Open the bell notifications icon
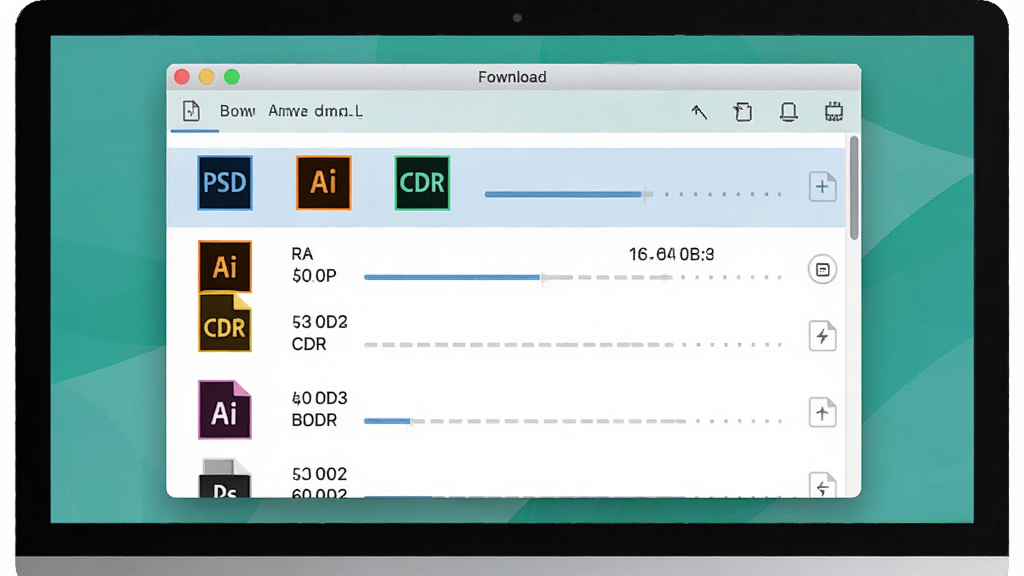The width and height of the screenshot is (1024, 576). pyautogui.click(x=788, y=112)
